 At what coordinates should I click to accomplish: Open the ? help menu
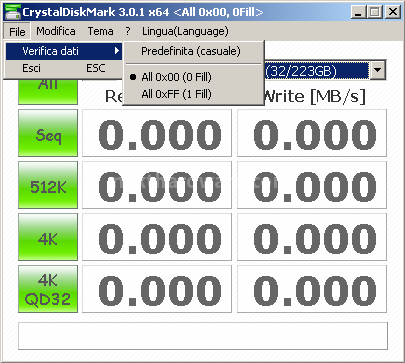(x=128, y=31)
